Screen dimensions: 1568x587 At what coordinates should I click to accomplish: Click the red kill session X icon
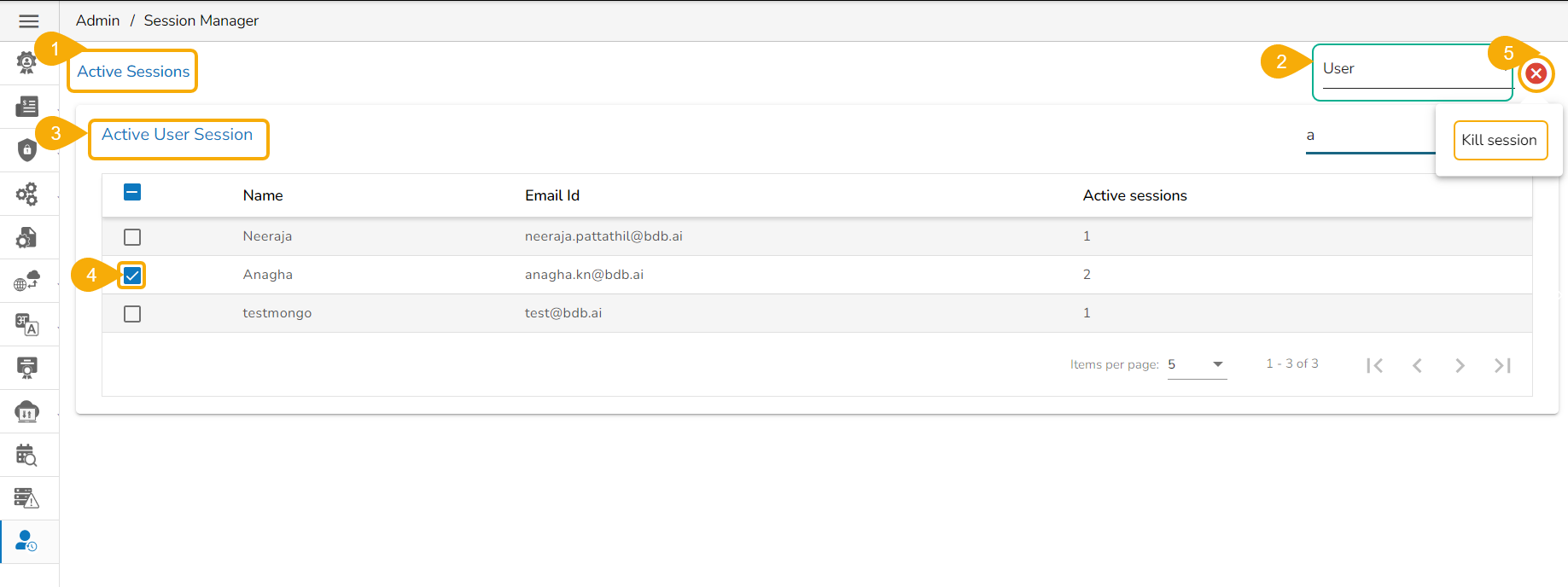click(x=1536, y=73)
